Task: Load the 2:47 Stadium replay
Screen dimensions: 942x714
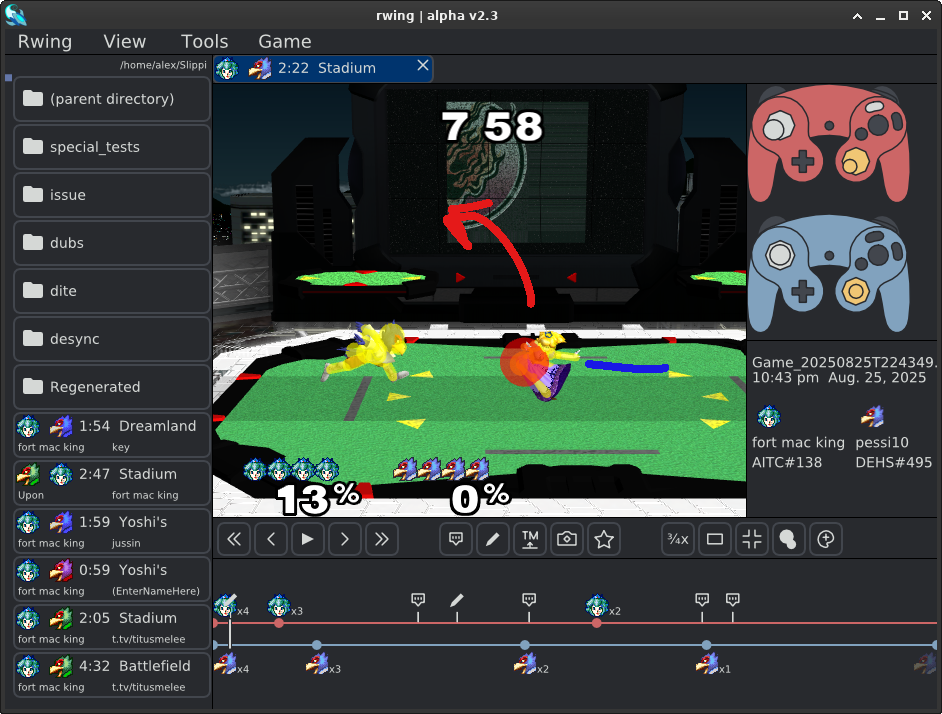Action: tap(112, 483)
